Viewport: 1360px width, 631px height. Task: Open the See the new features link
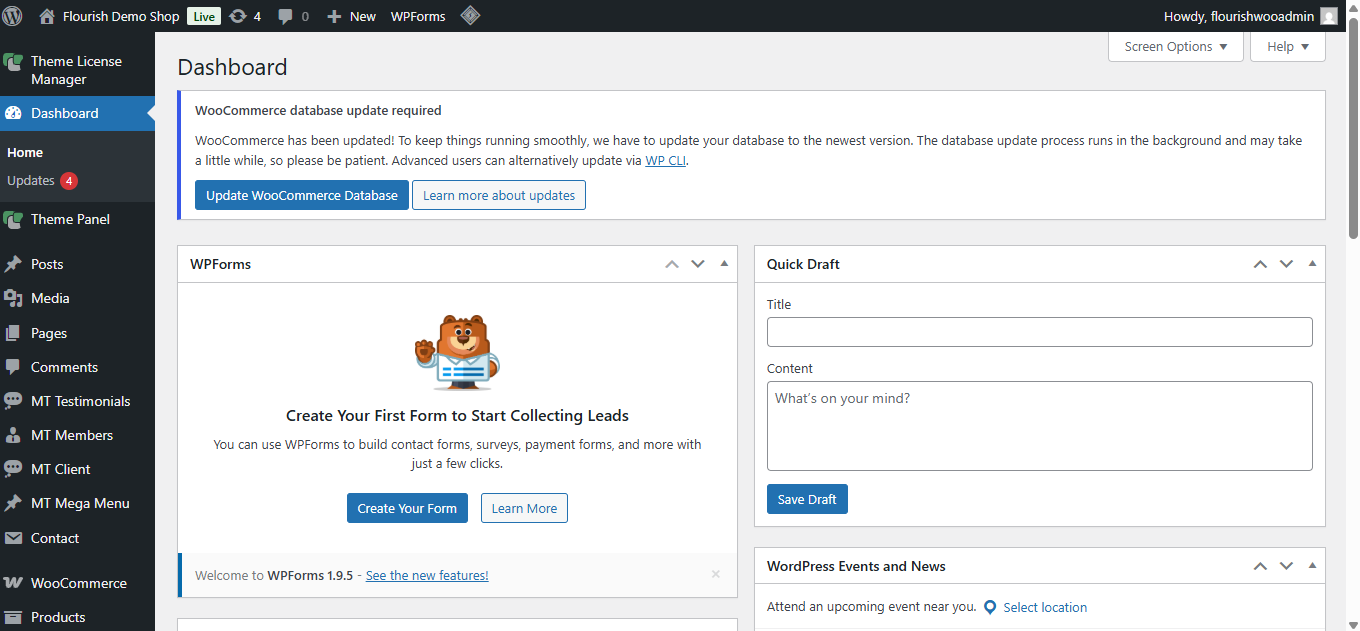click(x=427, y=575)
